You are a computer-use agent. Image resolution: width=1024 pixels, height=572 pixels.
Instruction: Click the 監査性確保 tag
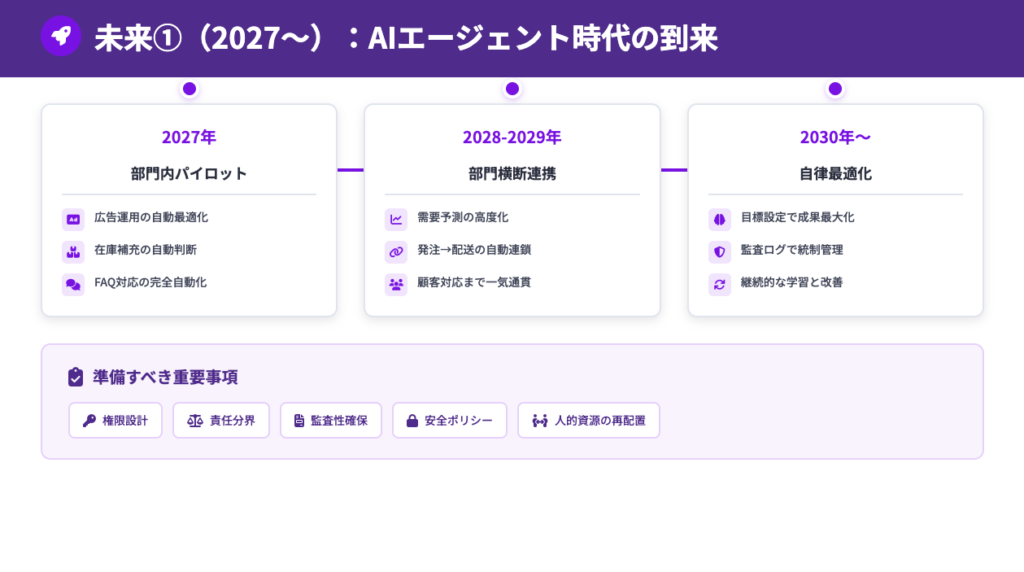click(x=331, y=420)
